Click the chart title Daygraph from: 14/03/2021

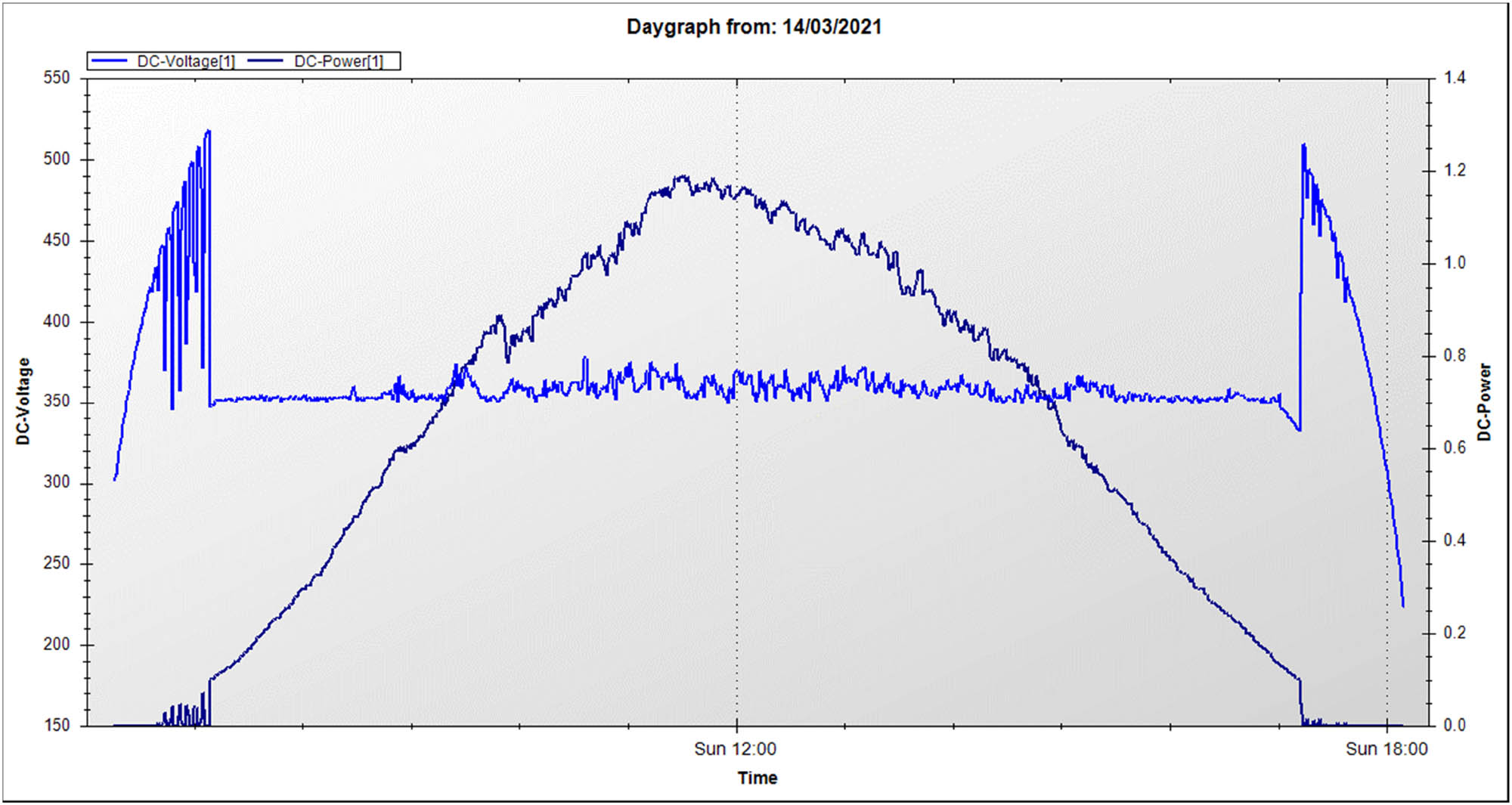coord(754,27)
